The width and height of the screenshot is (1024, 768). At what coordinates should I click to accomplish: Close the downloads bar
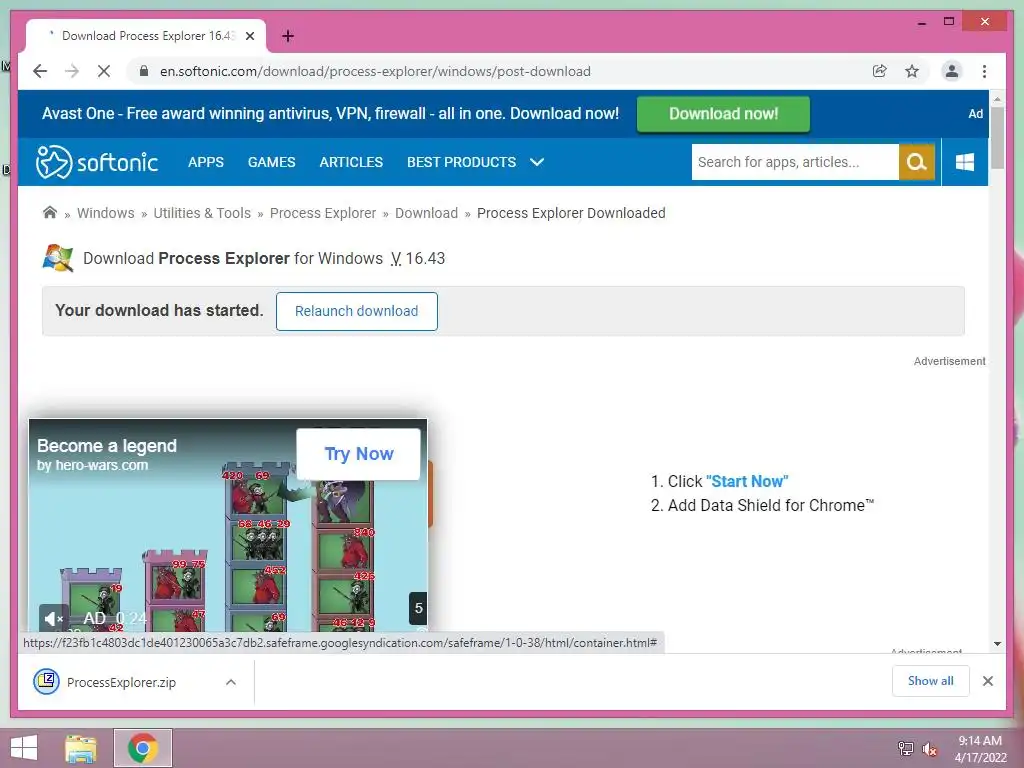(987, 681)
